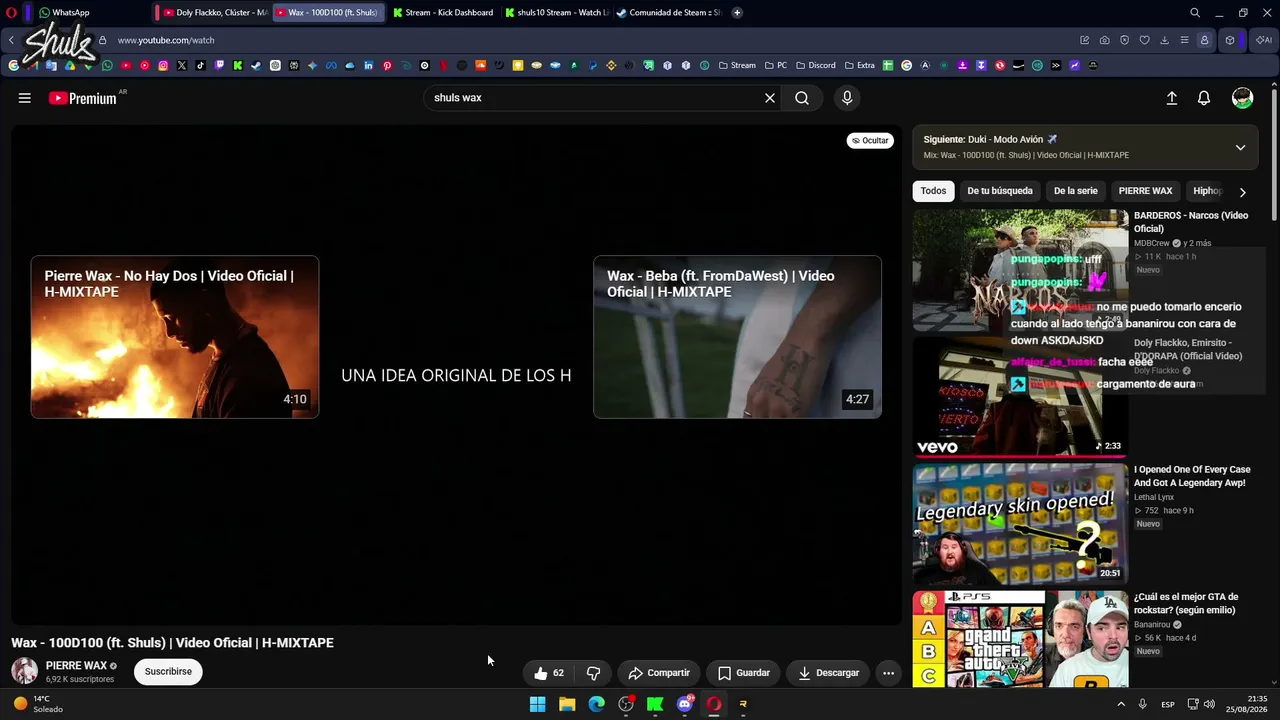Open the Legendary skin opened video thumbnail
1280x720 pixels.
pyautogui.click(x=1020, y=523)
